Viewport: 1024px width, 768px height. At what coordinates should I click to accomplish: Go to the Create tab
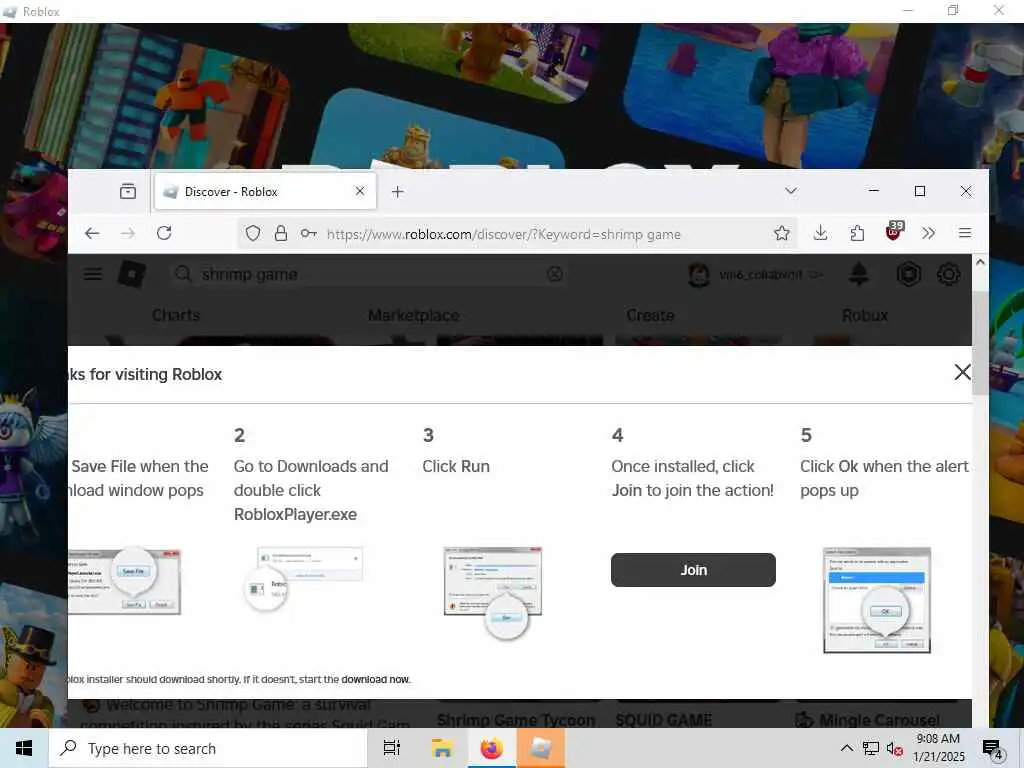[x=650, y=315]
